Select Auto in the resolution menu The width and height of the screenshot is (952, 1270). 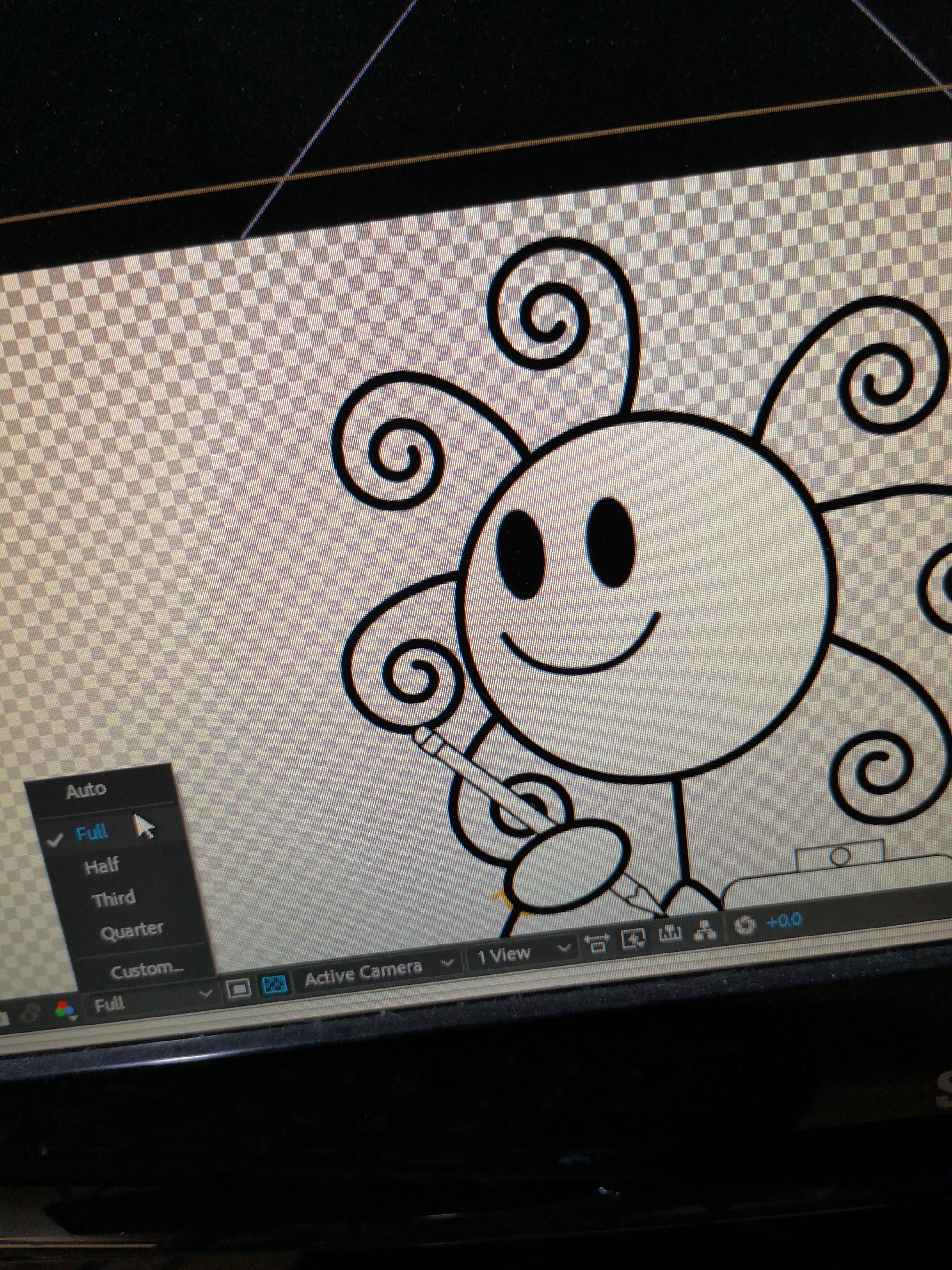(x=86, y=791)
